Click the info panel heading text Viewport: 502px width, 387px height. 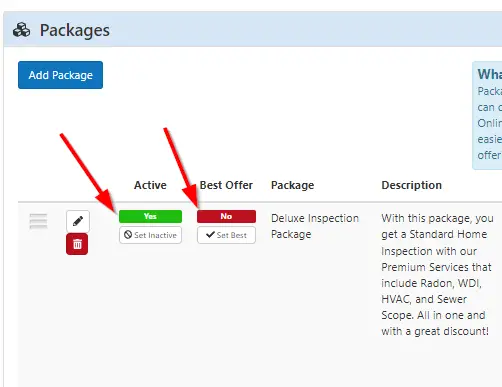(490, 74)
